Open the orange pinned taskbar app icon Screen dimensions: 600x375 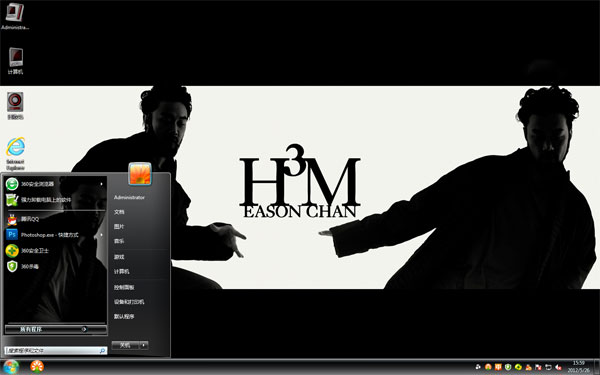pyautogui.click(x=37, y=367)
